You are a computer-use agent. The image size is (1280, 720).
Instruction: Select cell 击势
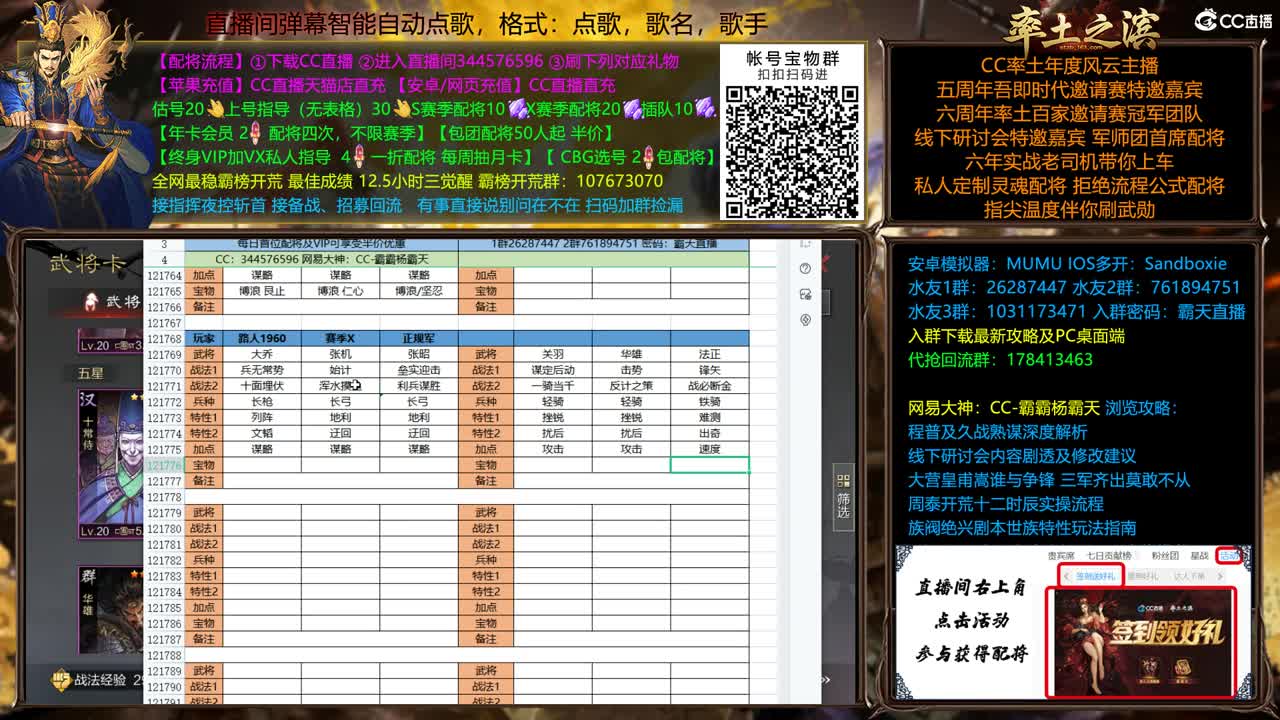coord(631,370)
